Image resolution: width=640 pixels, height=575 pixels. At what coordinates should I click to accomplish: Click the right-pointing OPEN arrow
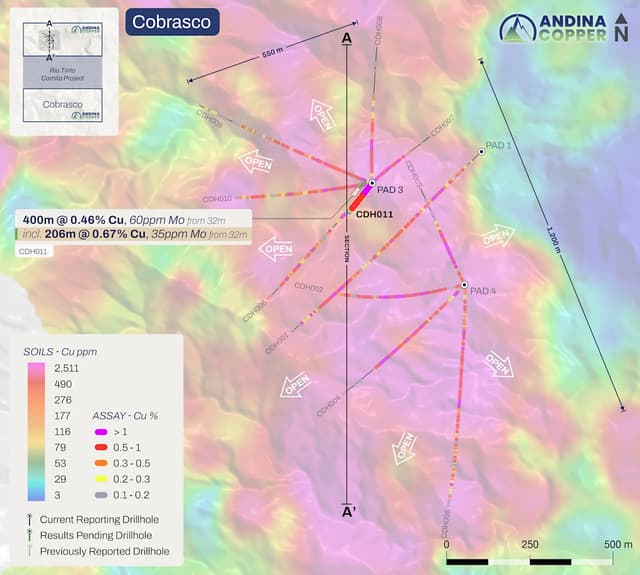497,236
